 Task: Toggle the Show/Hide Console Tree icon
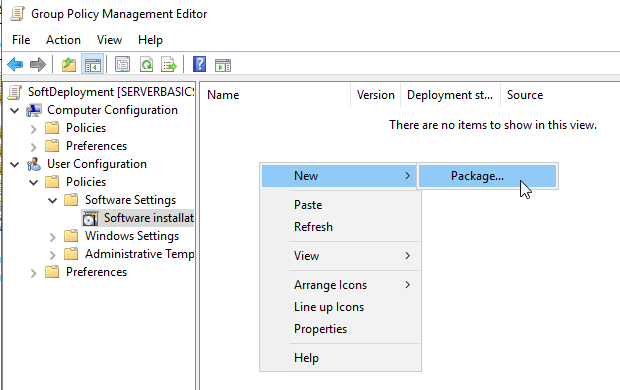93,64
